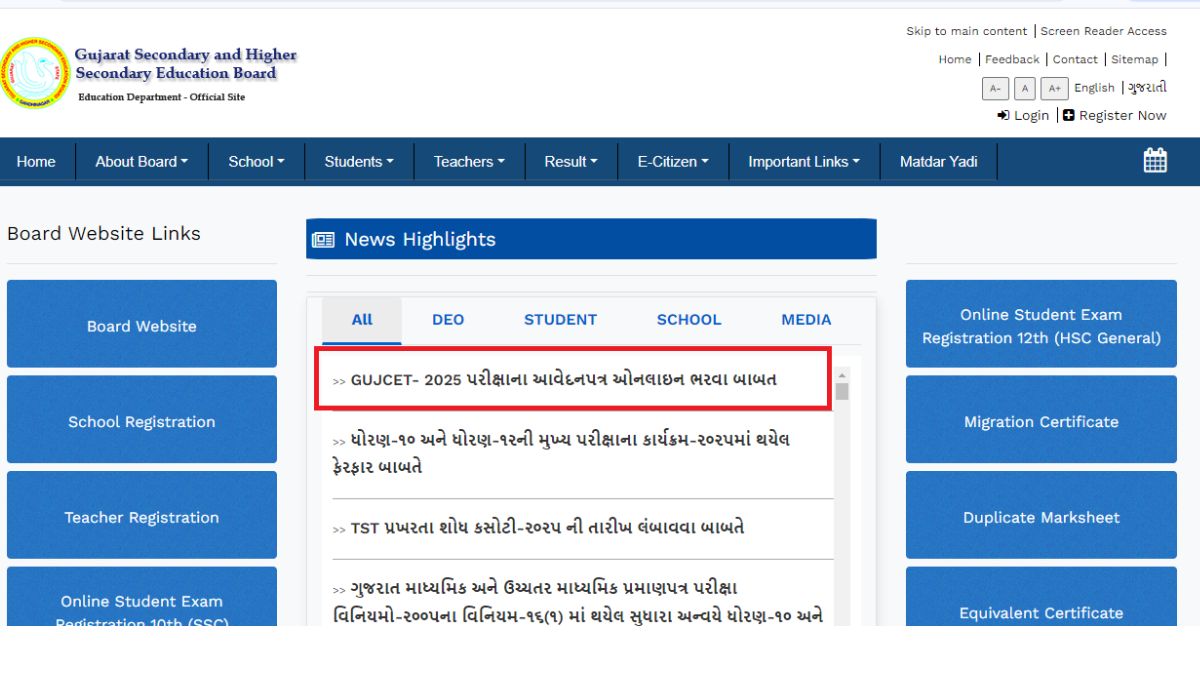Click the Migration Certificate button

coord(1041,421)
